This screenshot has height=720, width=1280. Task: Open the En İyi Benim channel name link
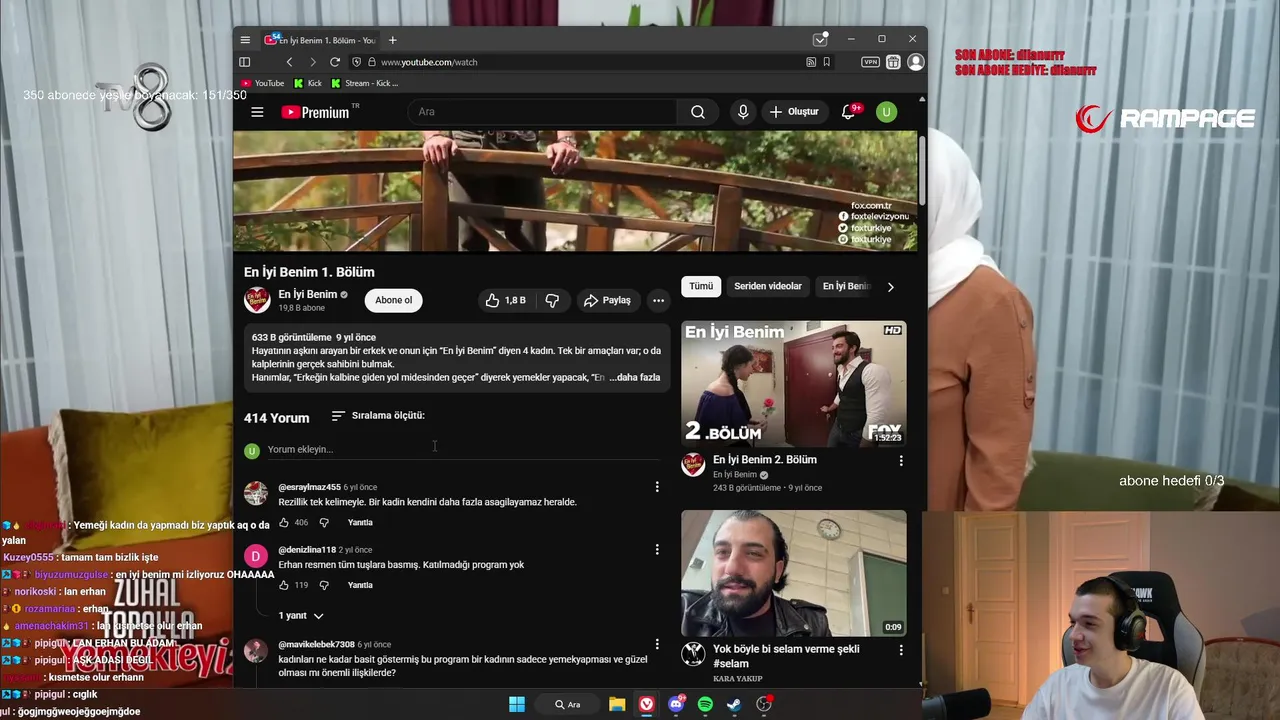tap(308, 294)
